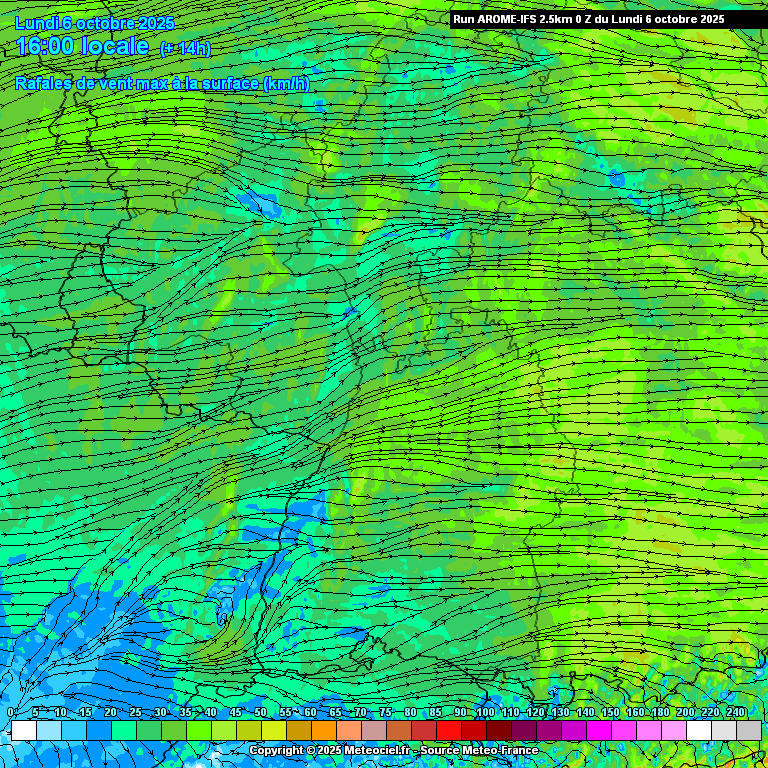Open the Meteociel.fr copyright link
The image size is (768, 768).
[330, 751]
